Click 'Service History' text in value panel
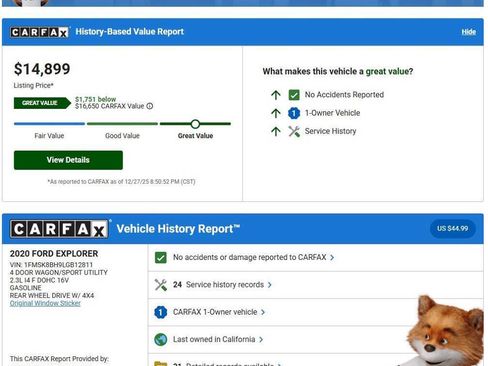488x366 pixels. pos(330,131)
